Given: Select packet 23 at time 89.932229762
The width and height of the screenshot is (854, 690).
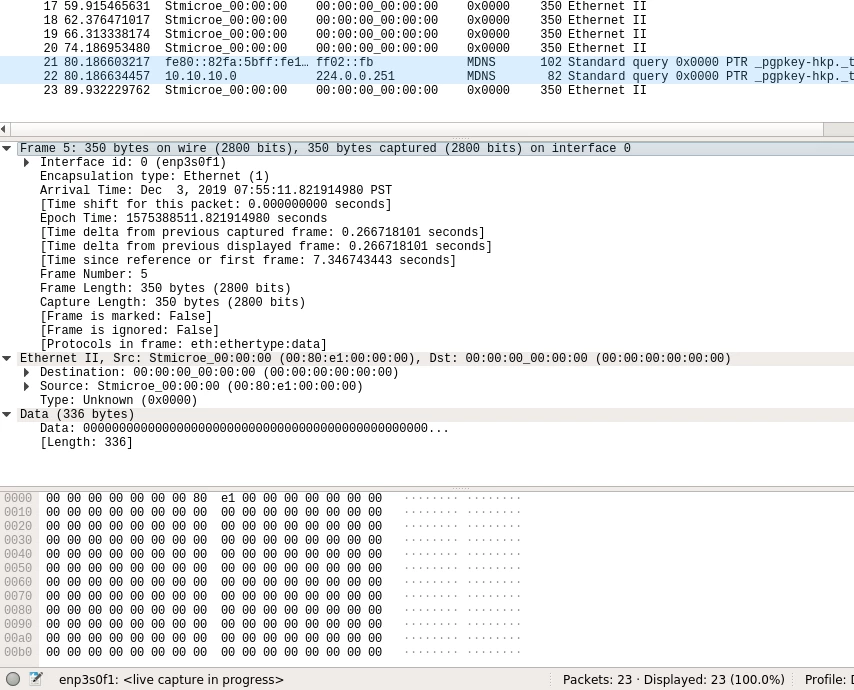Looking at the screenshot, I should click(427, 90).
